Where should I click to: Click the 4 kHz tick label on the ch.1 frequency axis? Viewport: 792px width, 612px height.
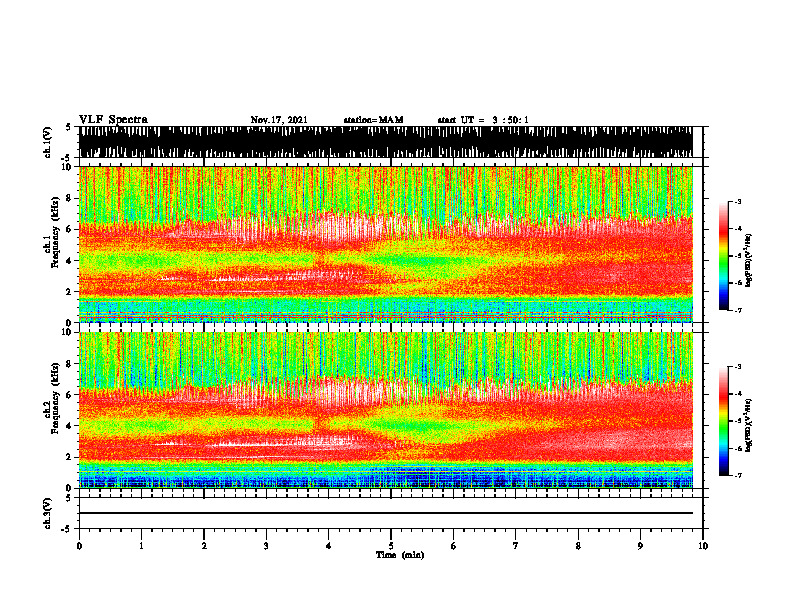[69, 261]
